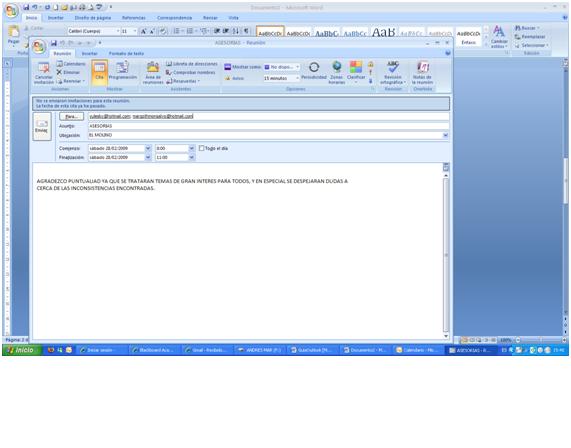Click the Word sort icon
The width and height of the screenshot is (571, 448).
click(236, 31)
